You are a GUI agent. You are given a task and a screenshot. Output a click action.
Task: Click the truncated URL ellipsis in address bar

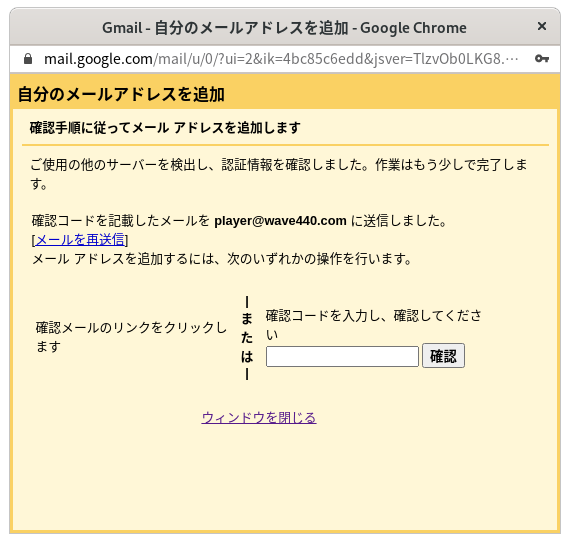pos(512,59)
